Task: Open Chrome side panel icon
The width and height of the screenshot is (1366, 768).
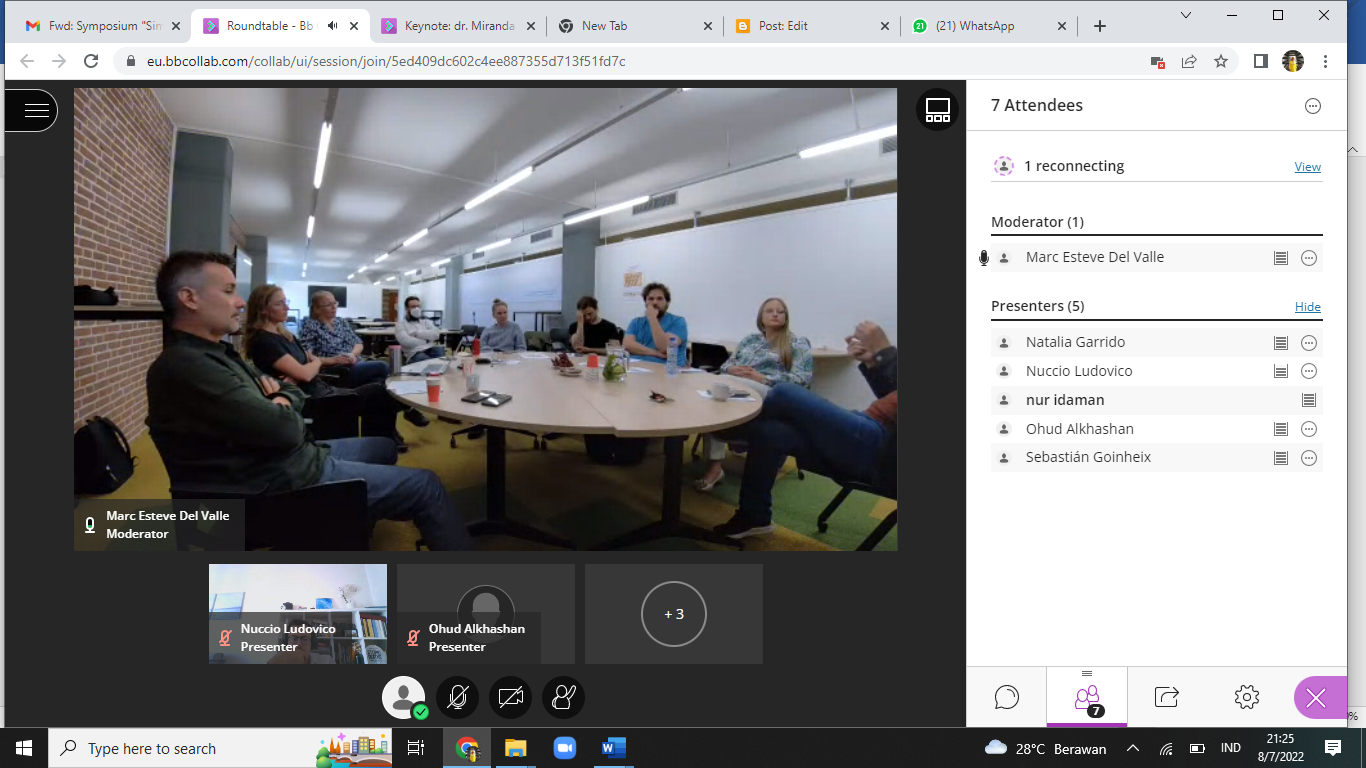Action: pos(1261,61)
